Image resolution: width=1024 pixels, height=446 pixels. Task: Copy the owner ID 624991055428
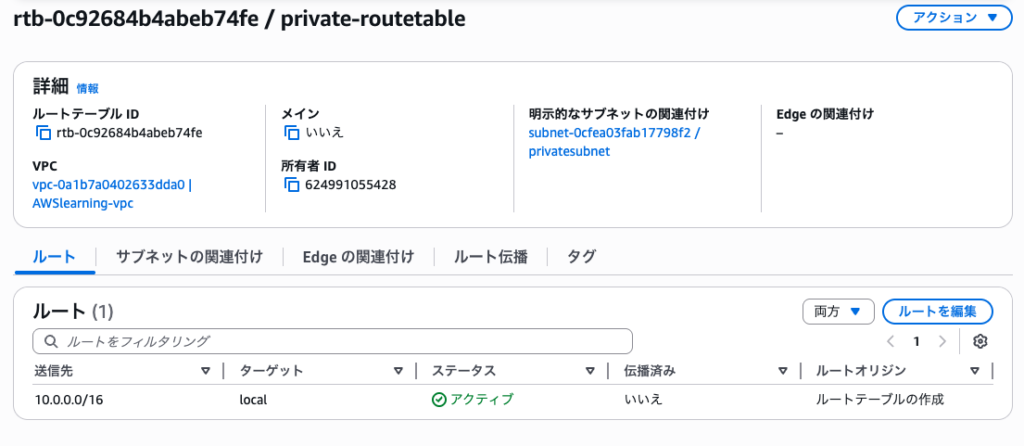click(x=291, y=185)
